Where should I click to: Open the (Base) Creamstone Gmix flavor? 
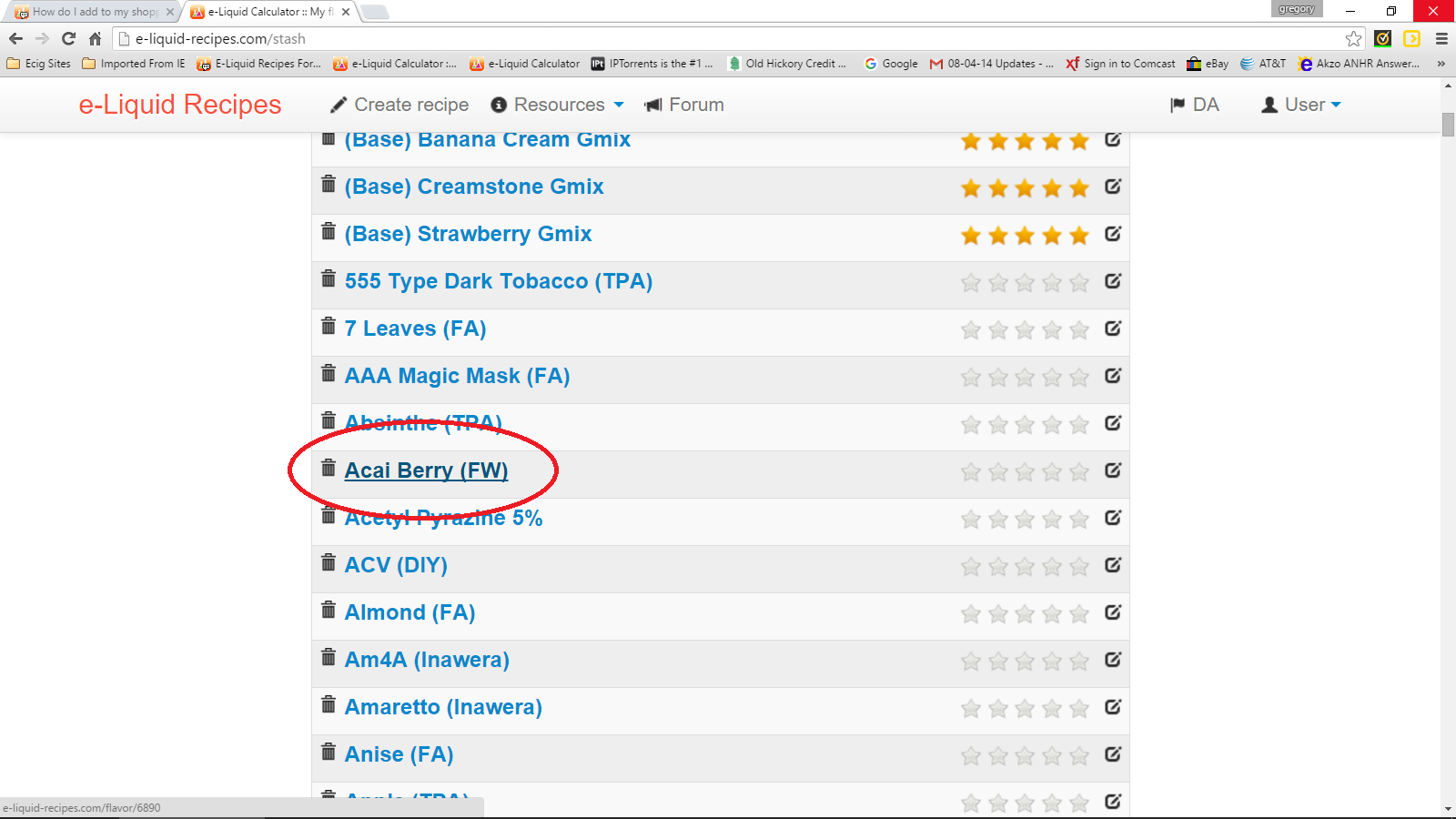click(x=474, y=187)
